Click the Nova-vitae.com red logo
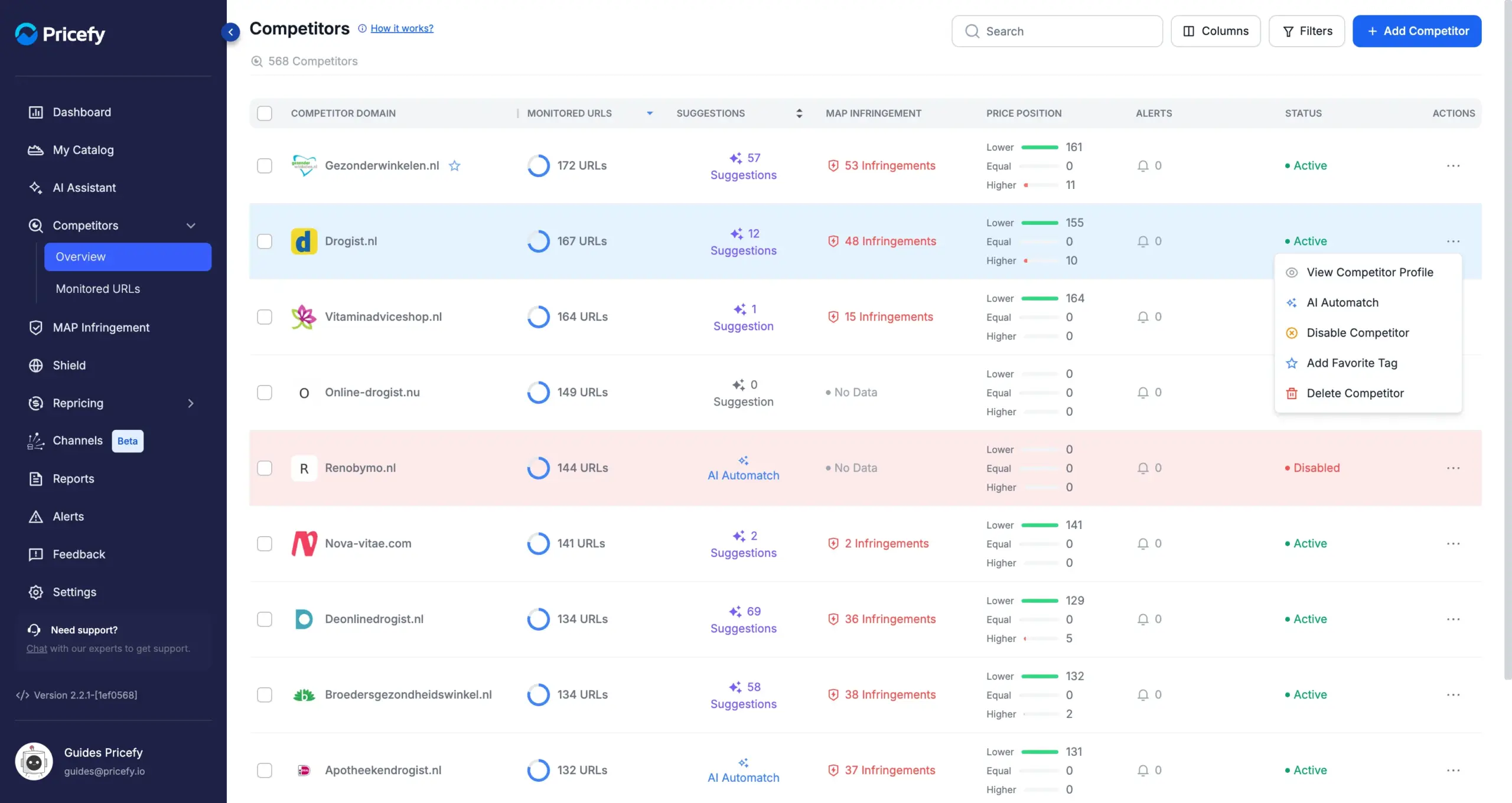Screen dimensions: 1512x803 [x=304, y=544]
